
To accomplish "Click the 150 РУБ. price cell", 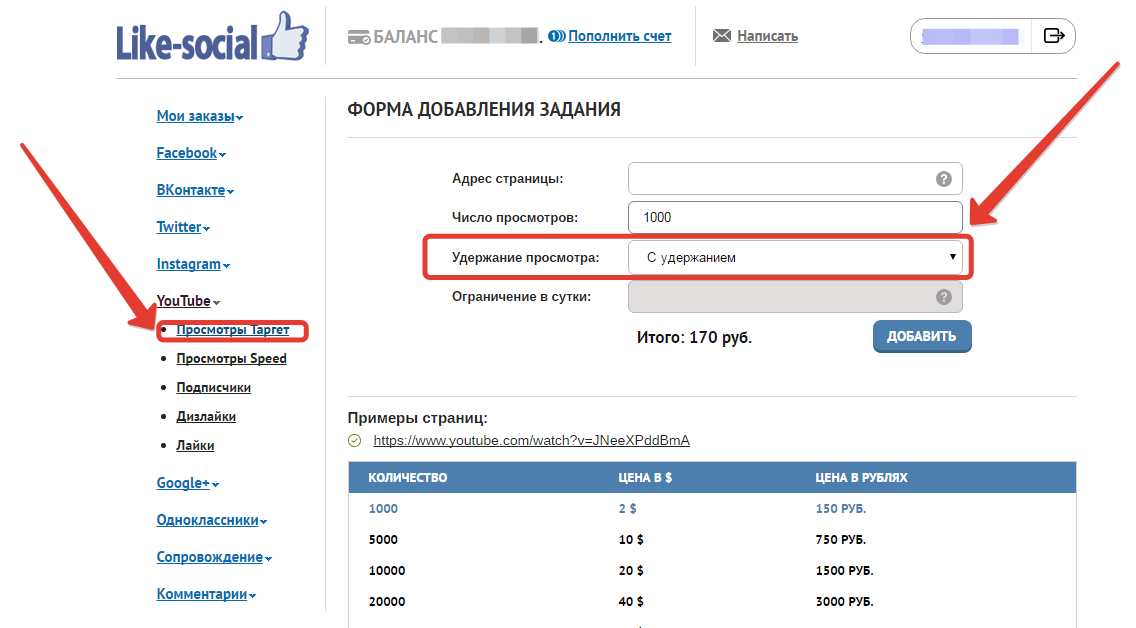I will point(840,508).
